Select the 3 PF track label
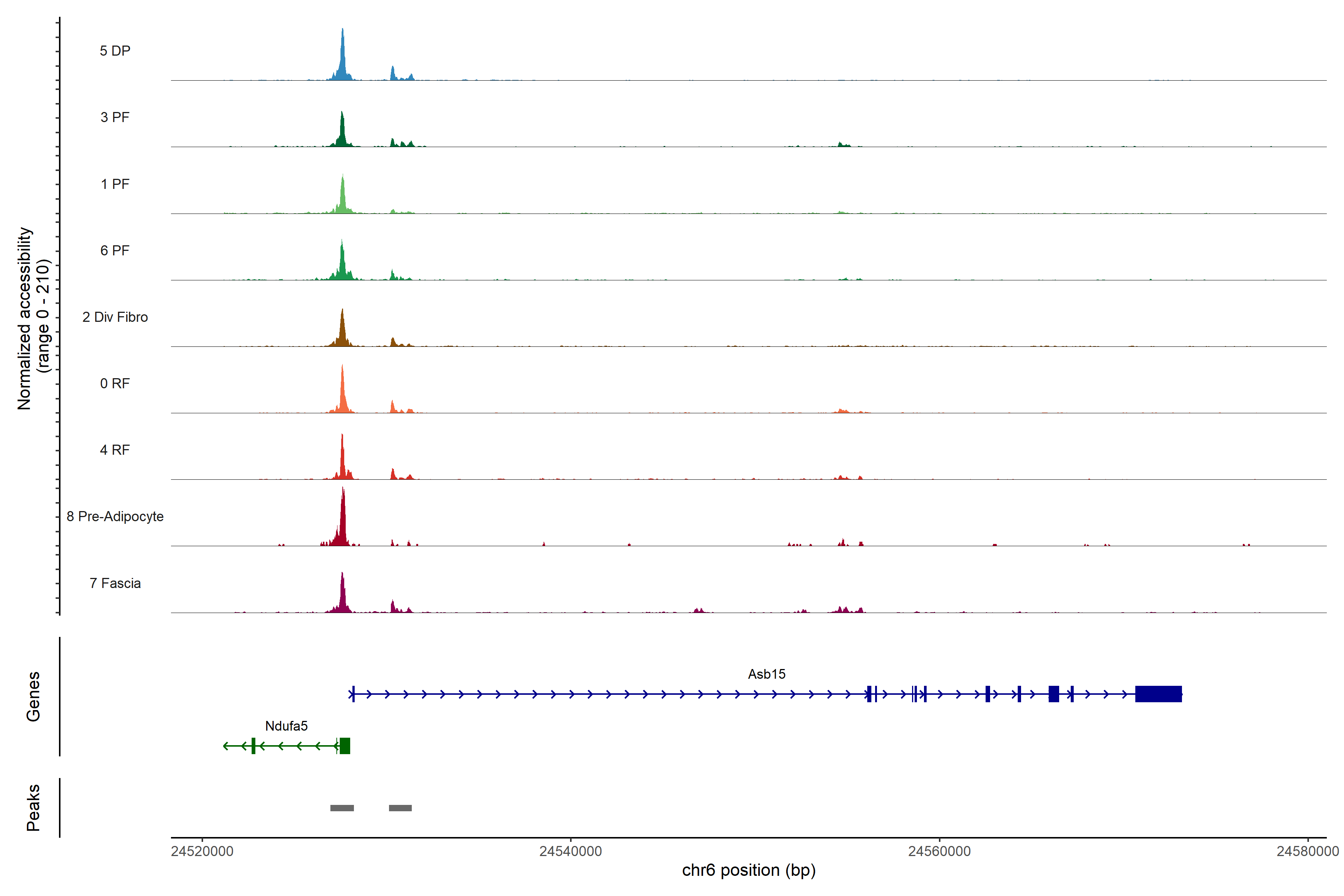Image resolution: width=1344 pixels, height=896 pixels. [115, 117]
